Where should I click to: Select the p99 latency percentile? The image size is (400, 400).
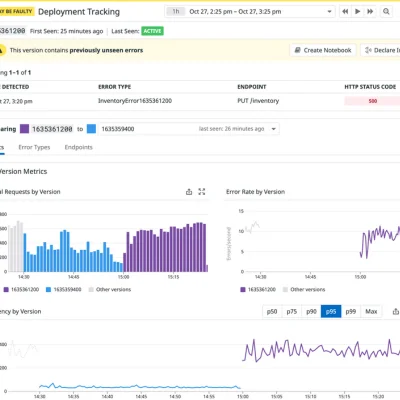(351, 311)
